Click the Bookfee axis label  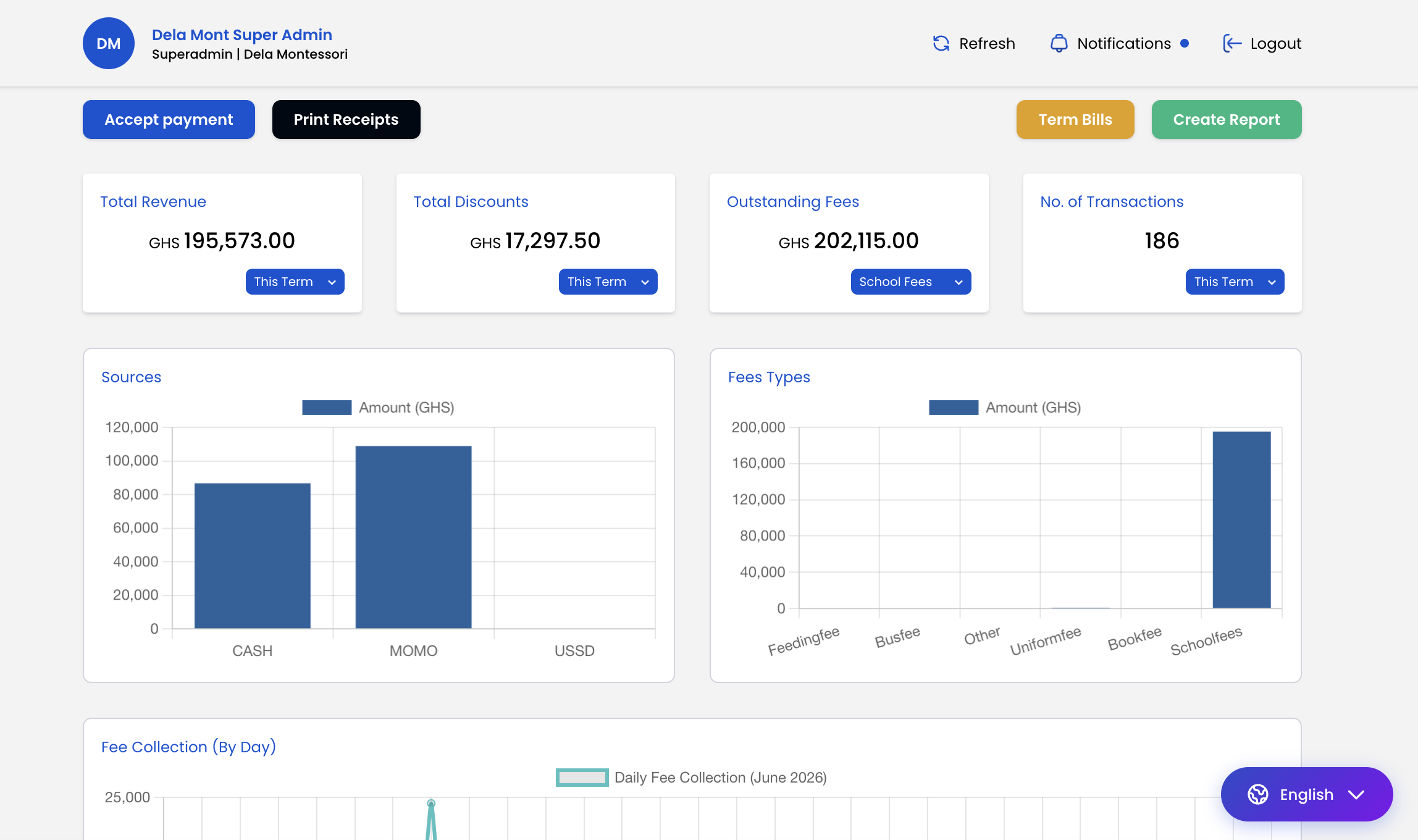click(1135, 639)
